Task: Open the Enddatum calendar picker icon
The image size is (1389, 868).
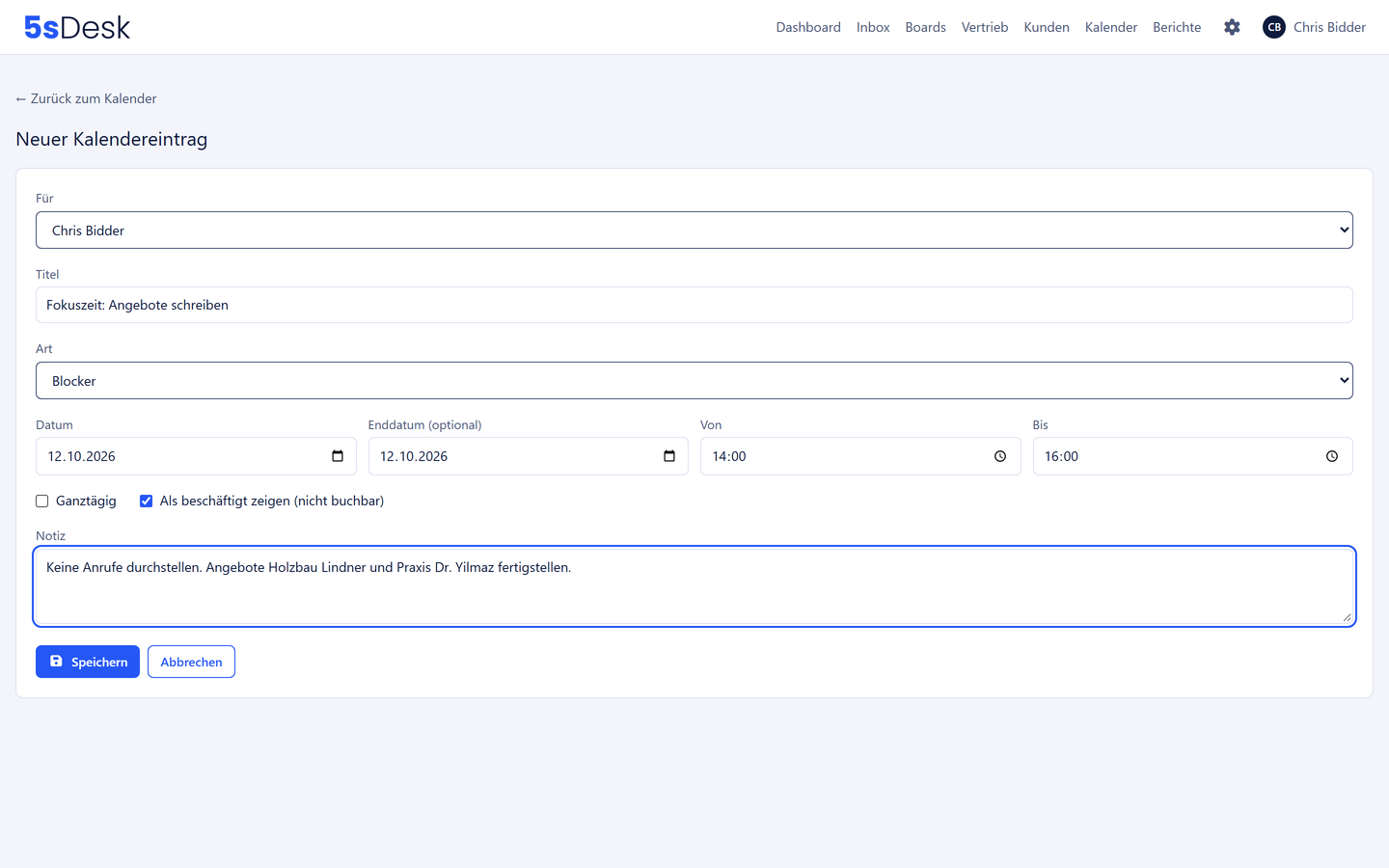Action: point(669,456)
